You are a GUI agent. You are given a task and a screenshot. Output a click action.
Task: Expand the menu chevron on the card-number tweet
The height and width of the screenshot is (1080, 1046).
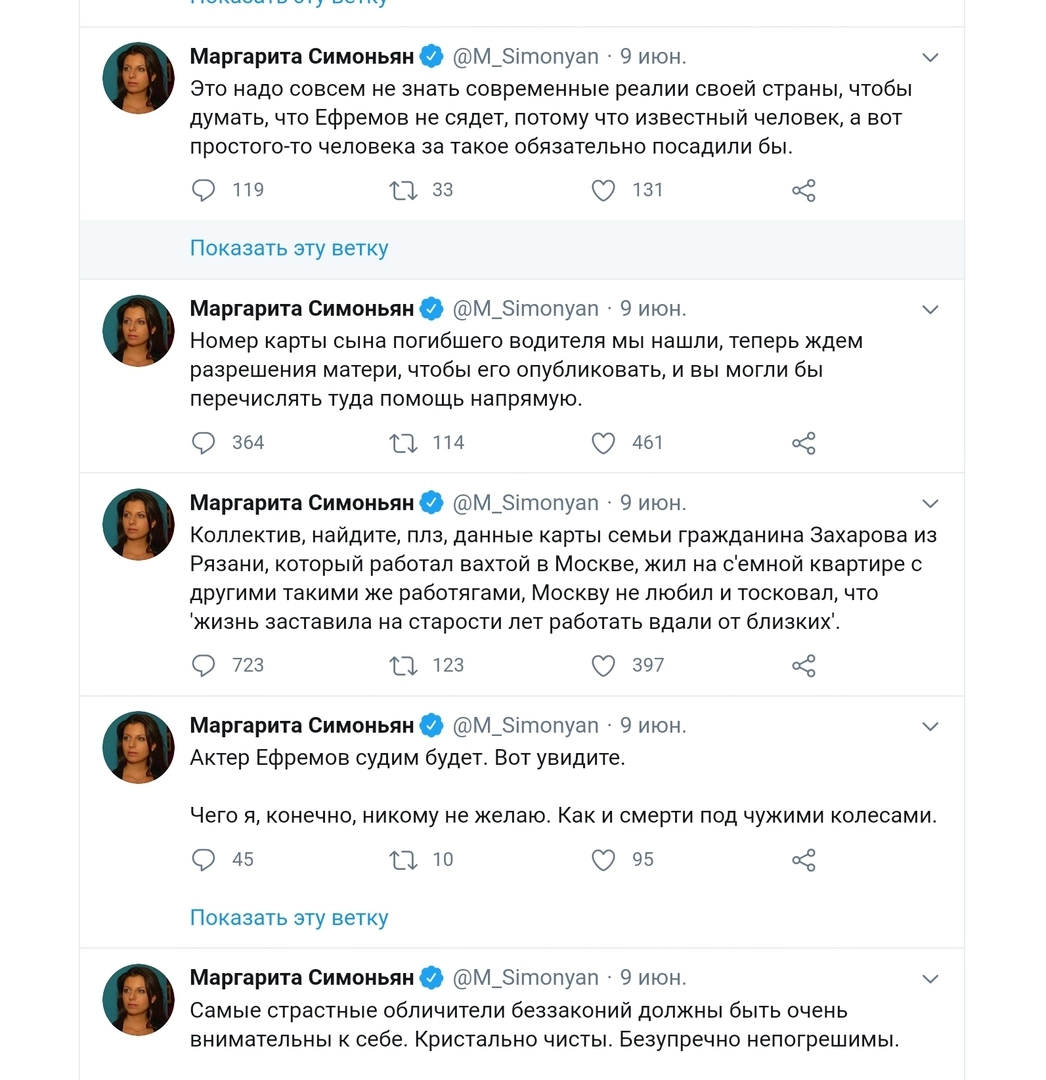(x=930, y=310)
